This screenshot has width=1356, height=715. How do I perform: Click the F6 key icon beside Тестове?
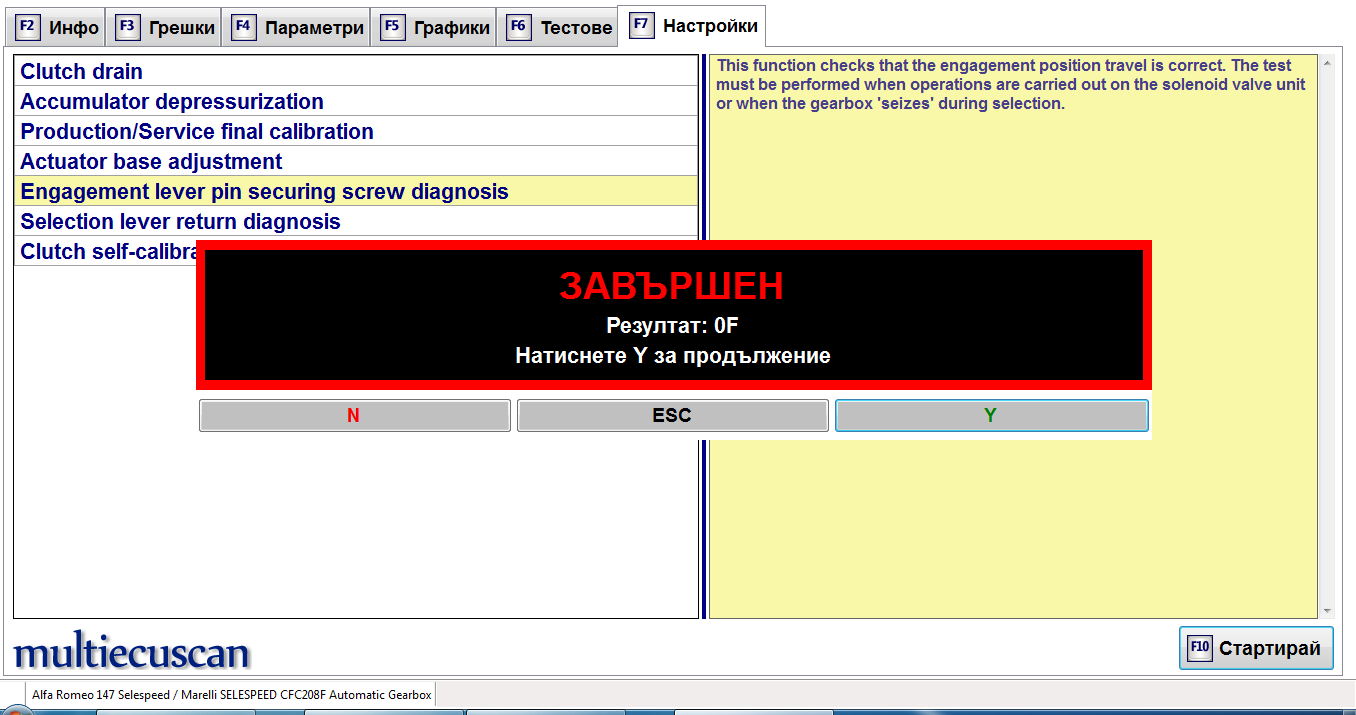tap(518, 27)
